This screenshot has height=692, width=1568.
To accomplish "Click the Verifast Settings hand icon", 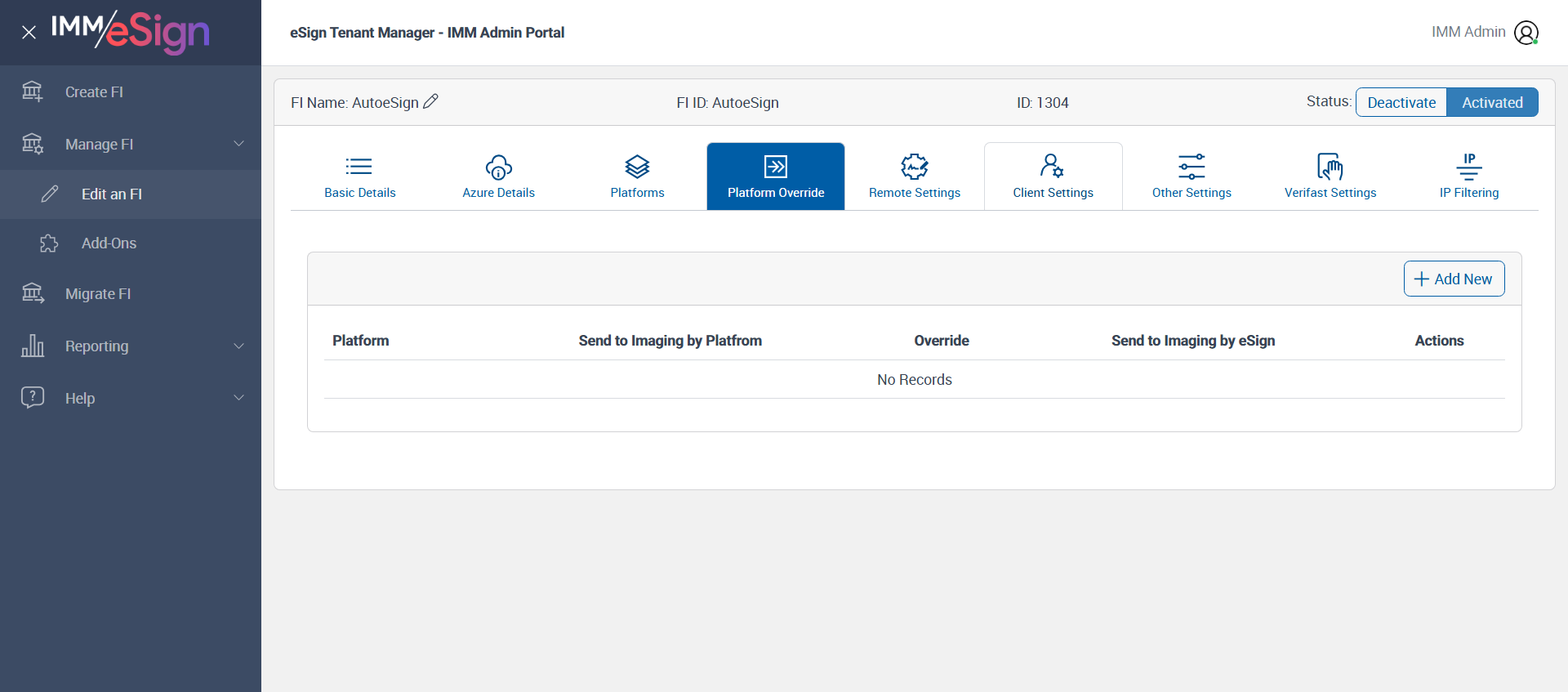I will 1330,167.
